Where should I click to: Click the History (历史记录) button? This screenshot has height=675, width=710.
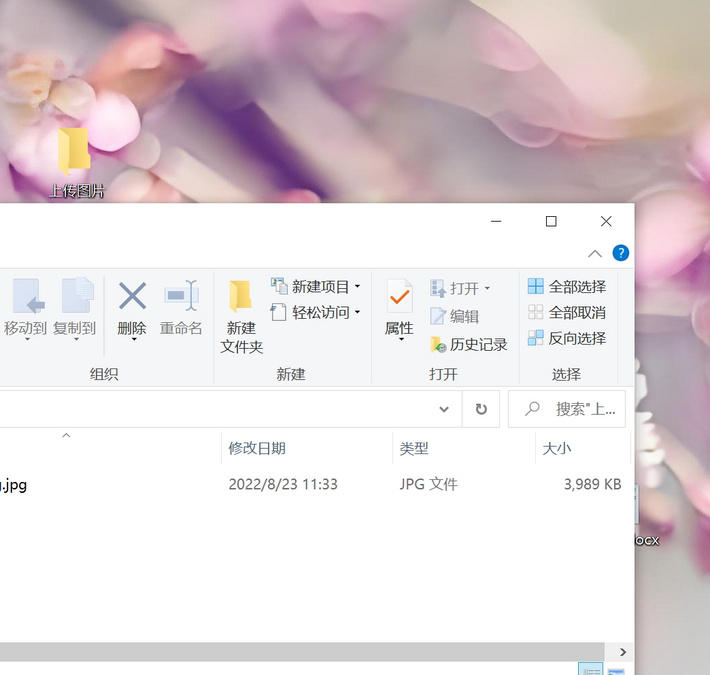[x=468, y=344]
